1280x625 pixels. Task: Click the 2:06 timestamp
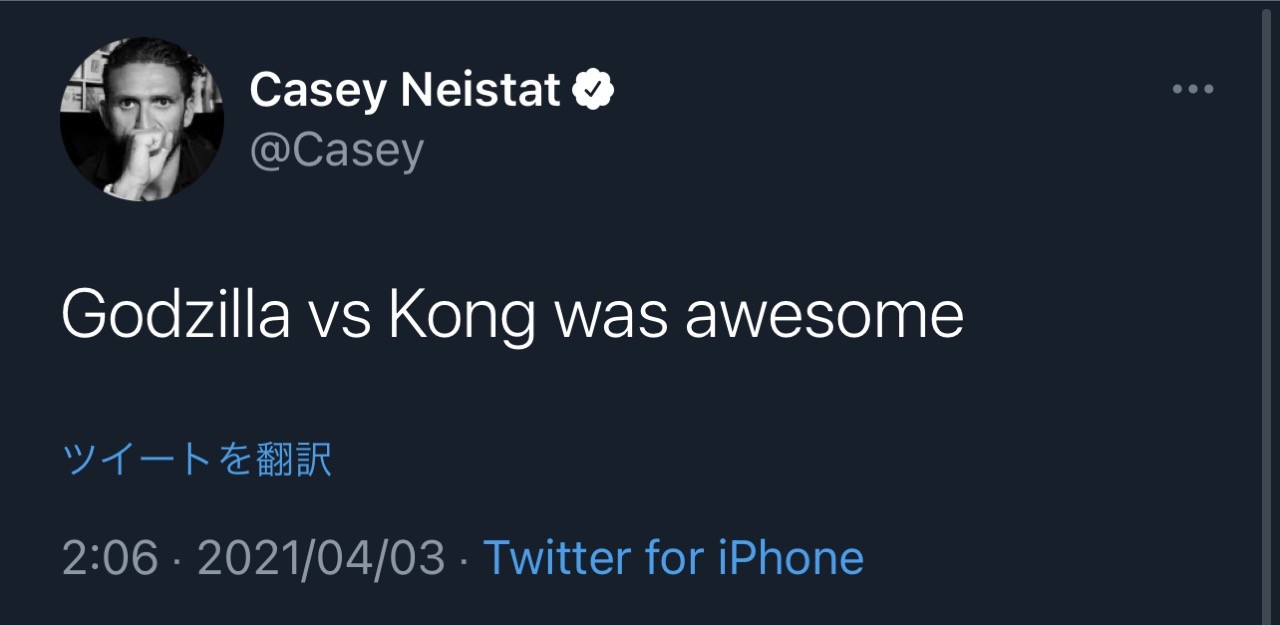pyautogui.click(x=110, y=557)
